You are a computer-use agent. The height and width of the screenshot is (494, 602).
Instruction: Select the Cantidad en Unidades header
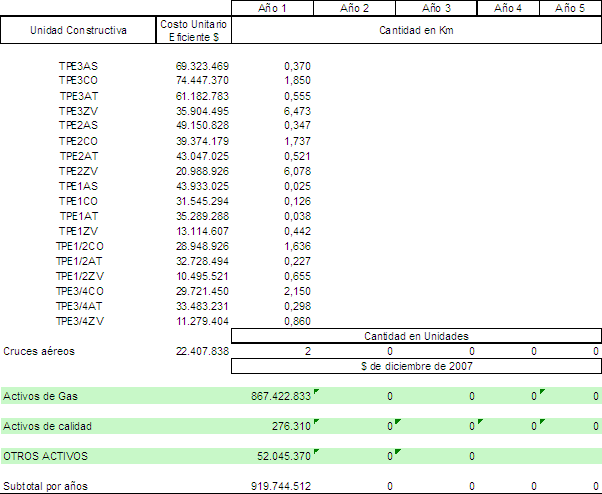pos(416,336)
